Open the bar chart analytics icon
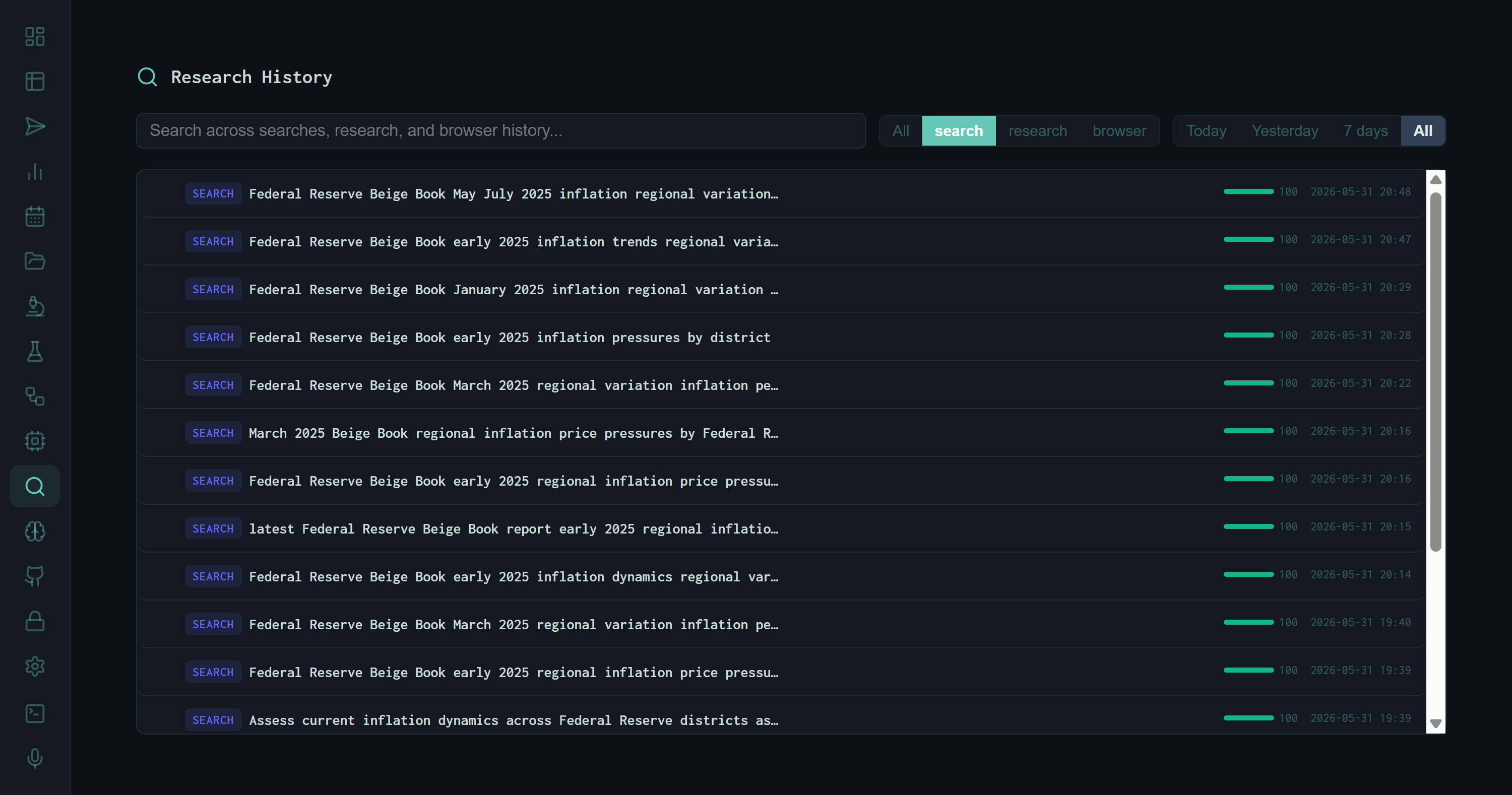 [x=35, y=171]
